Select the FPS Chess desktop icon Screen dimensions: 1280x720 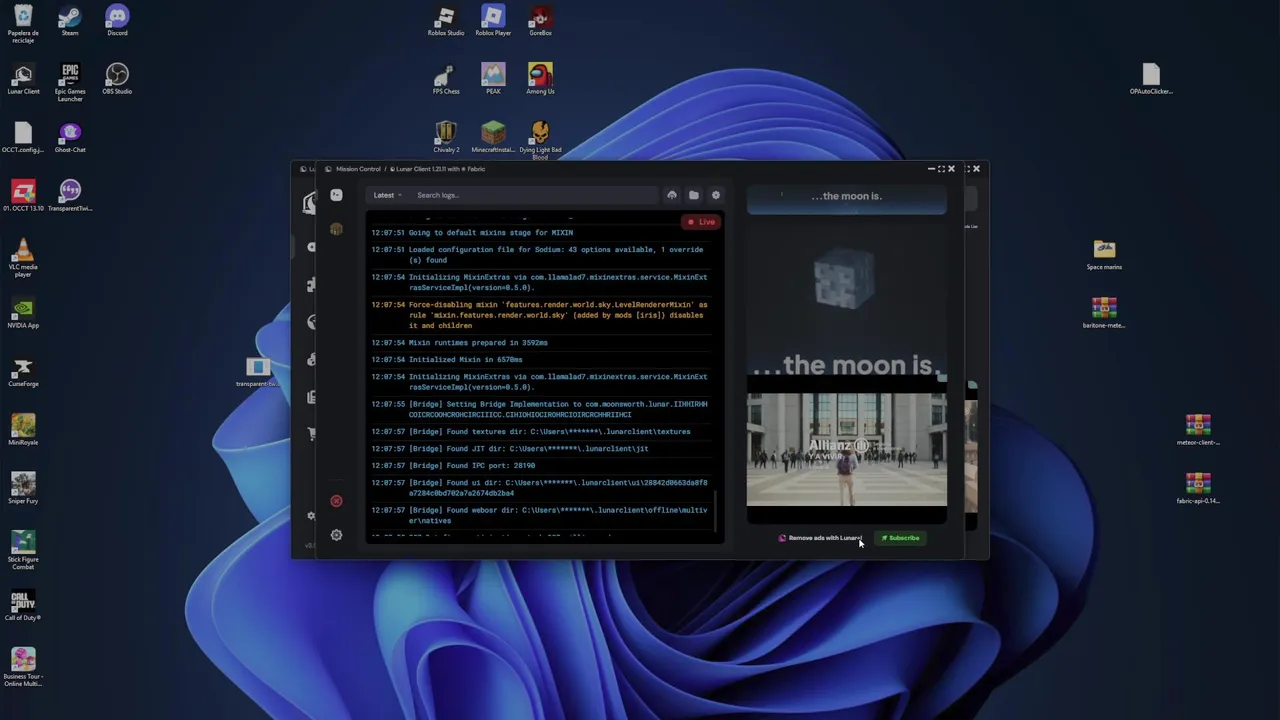pyautogui.click(x=446, y=79)
